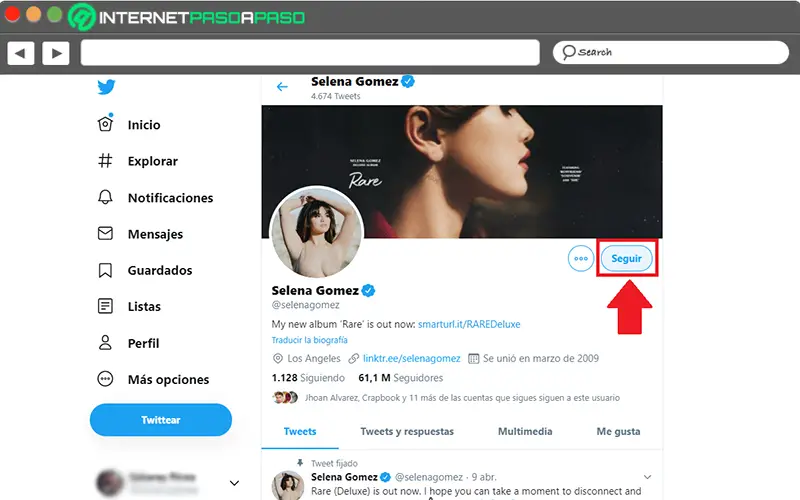
Task: Open Mensajes envelope icon
Action: (105, 233)
